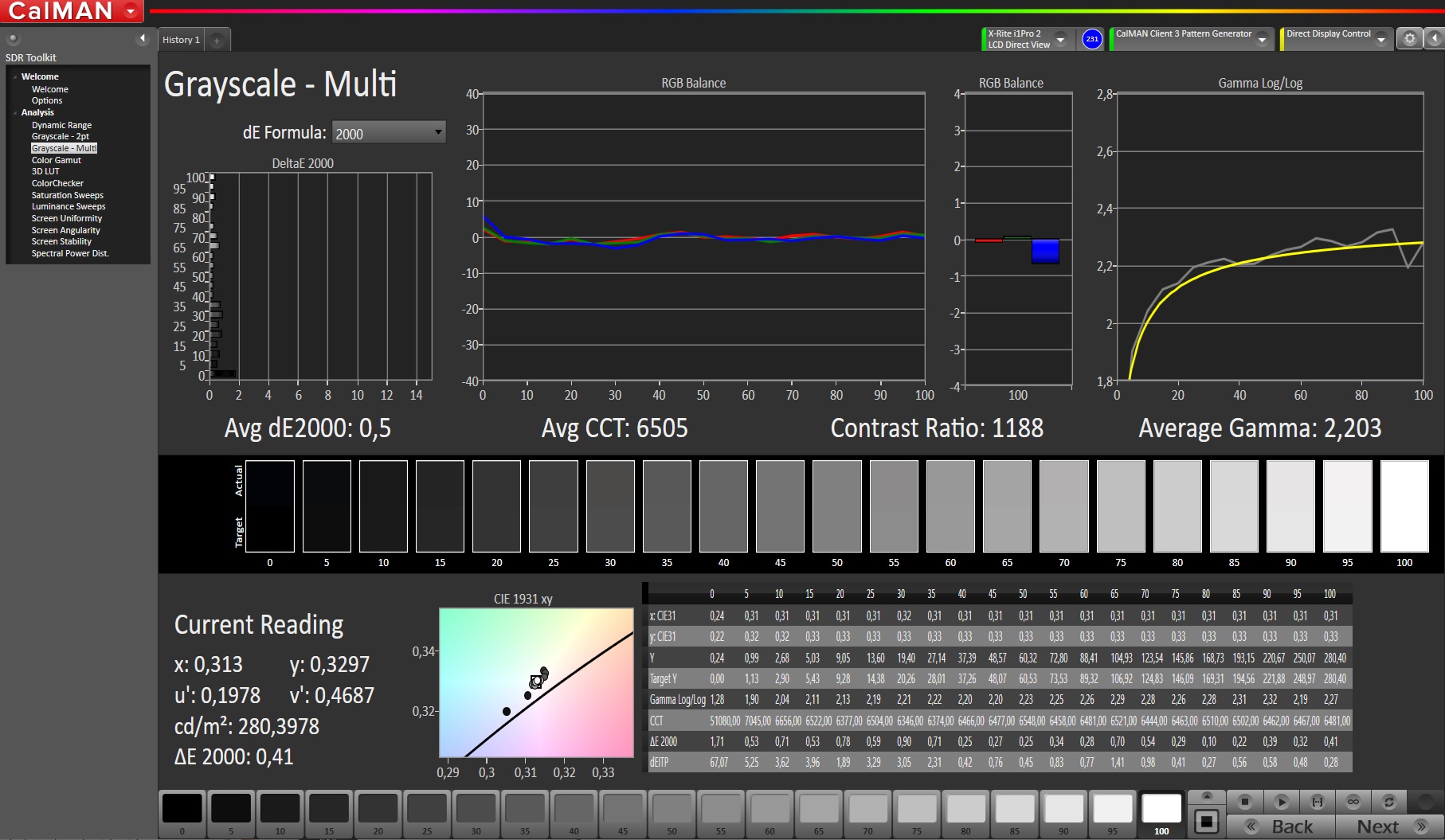Select Grayscale - 2pt in sidebar
This screenshot has width=1445, height=840.
tap(60, 136)
